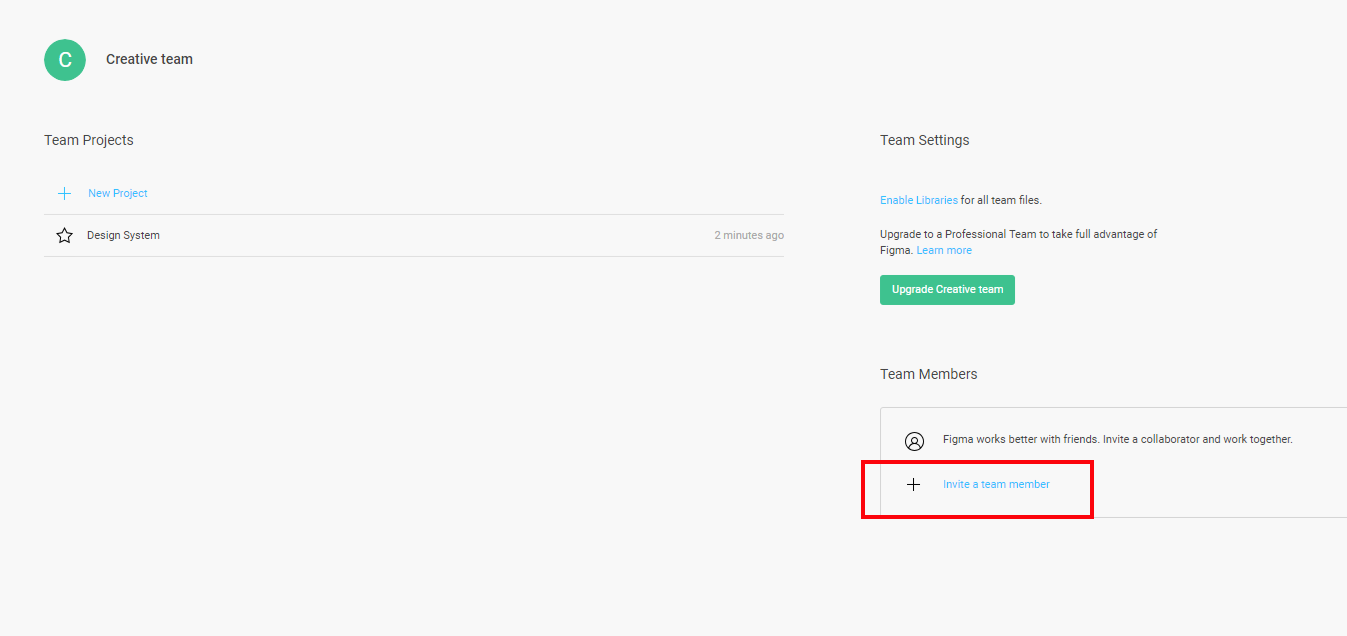
Task: Click the green Creative team avatar
Action: coord(65,60)
